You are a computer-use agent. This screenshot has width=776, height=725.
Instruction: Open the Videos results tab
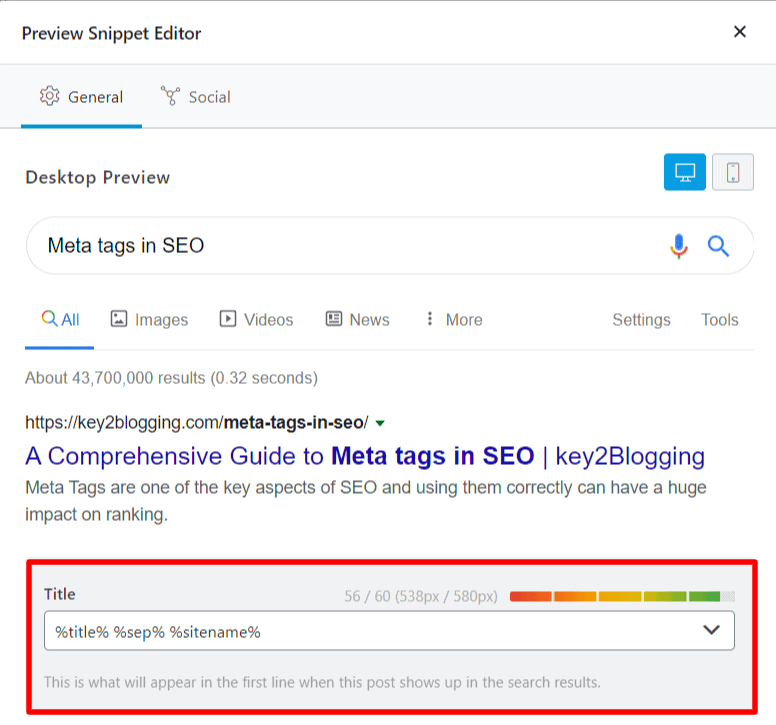[256, 320]
